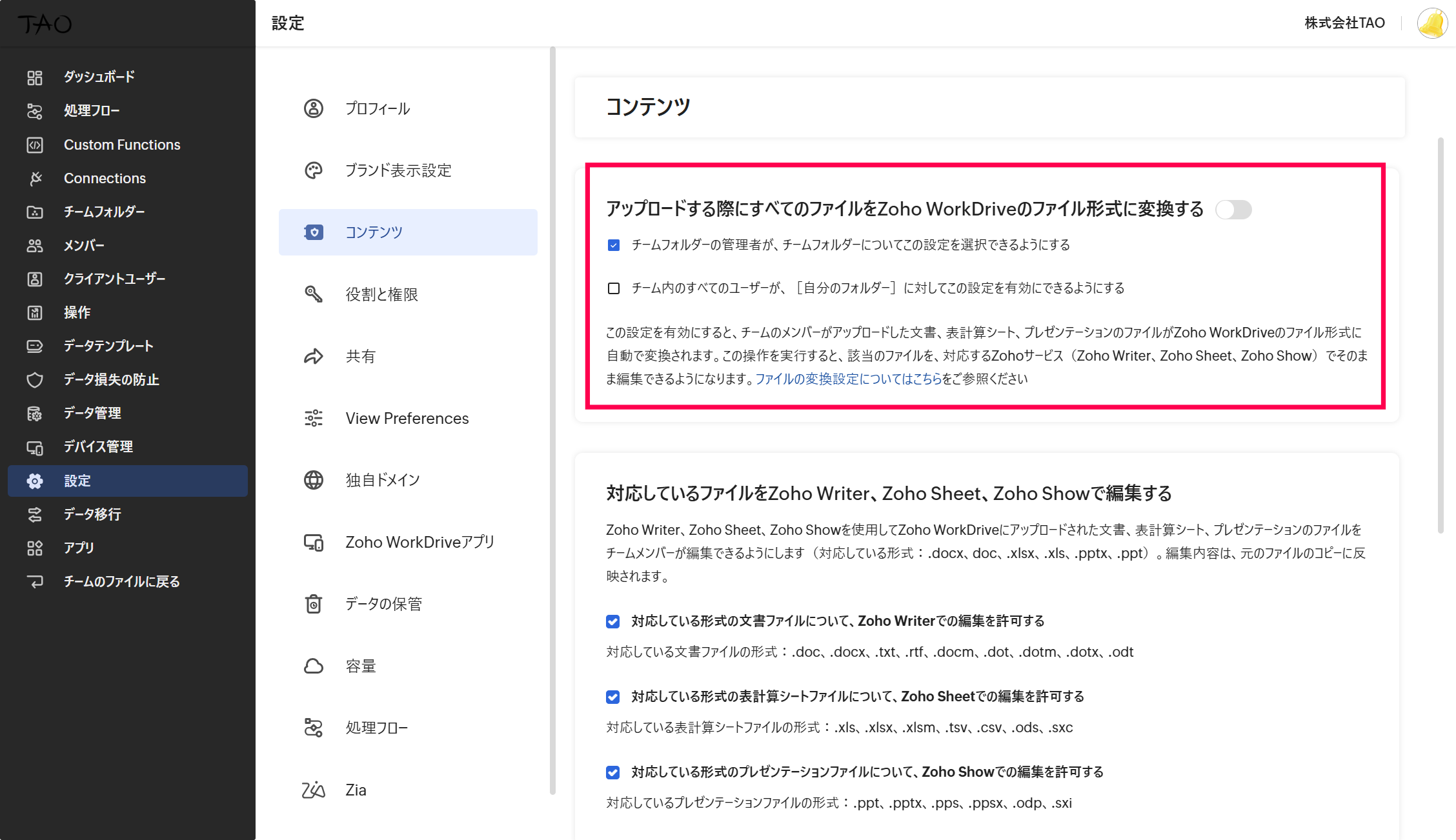This screenshot has height=840, width=1456.
Task: Click the 容量 cloud icon
Action: (314, 666)
